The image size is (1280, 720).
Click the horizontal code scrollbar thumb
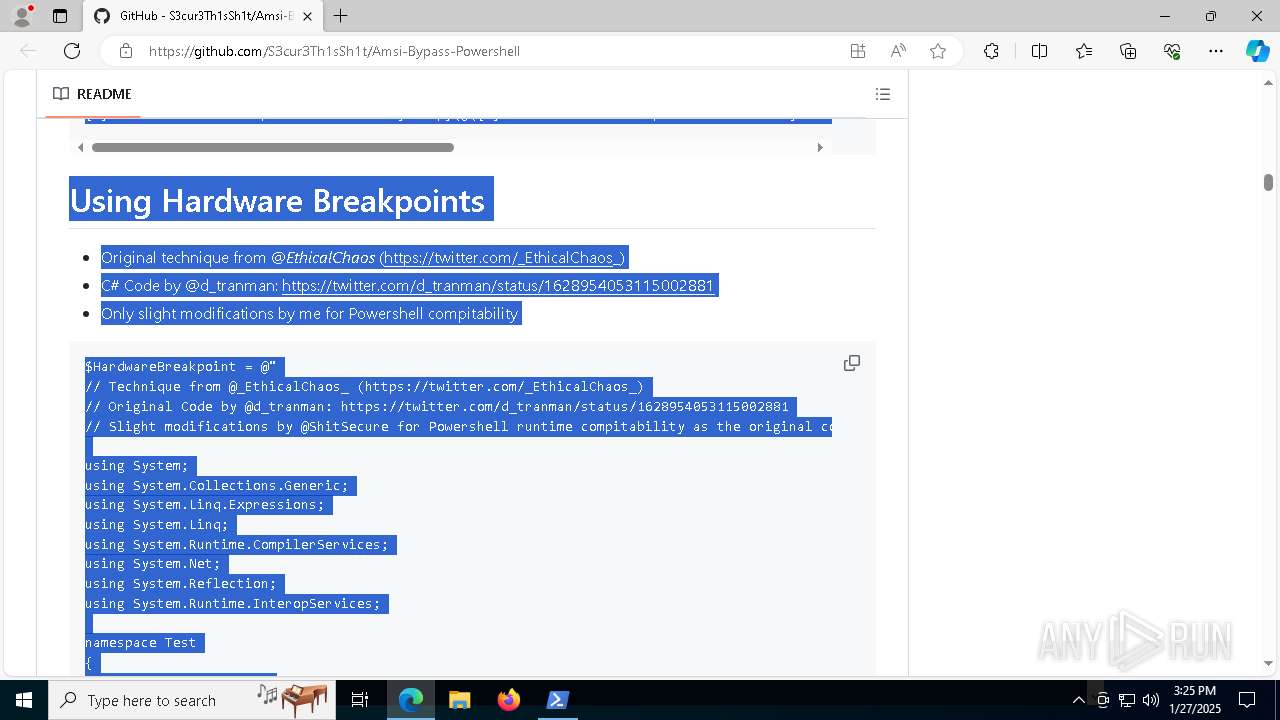tap(273, 147)
